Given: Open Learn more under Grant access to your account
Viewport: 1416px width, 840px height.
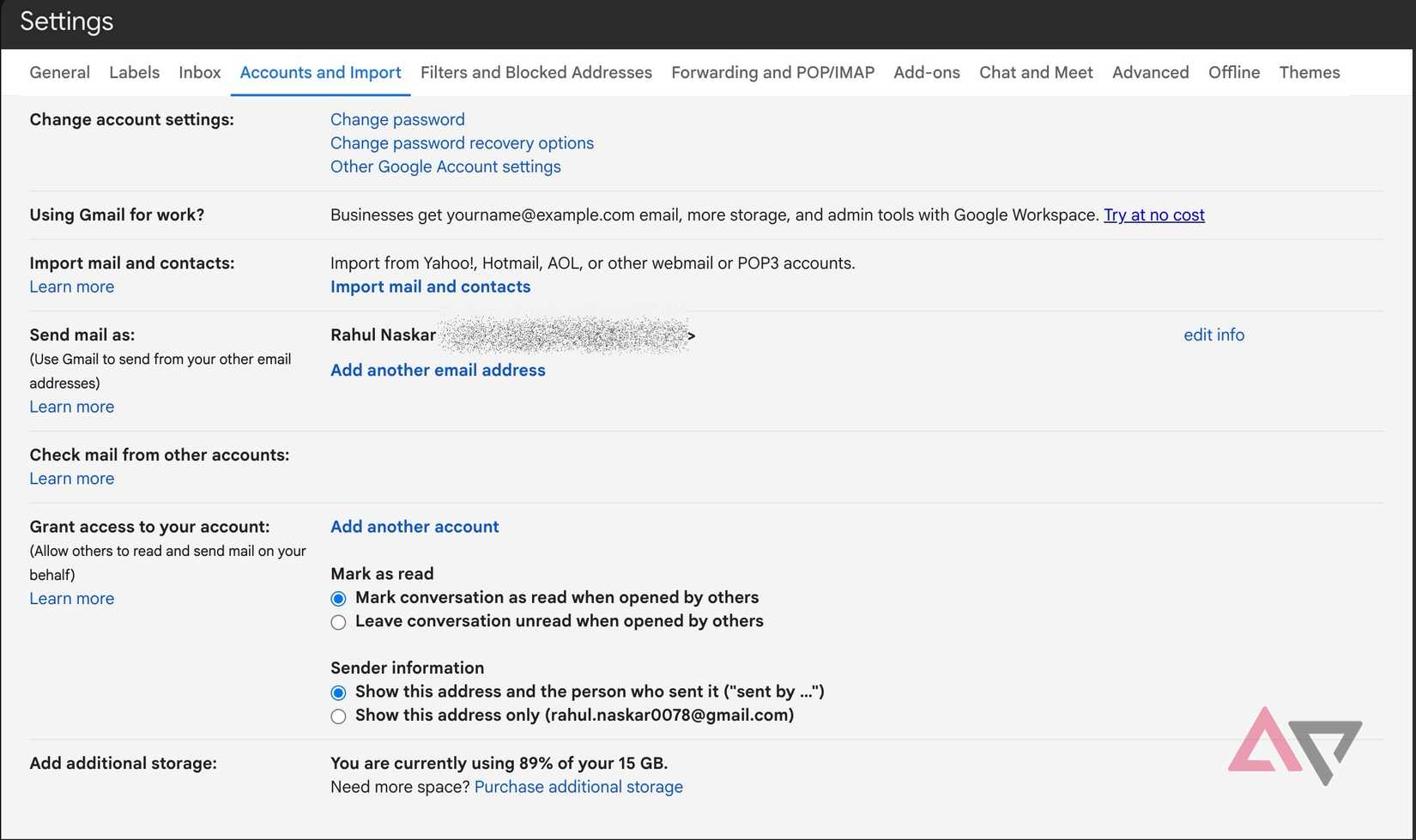Looking at the screenshot, I should coord(71,599).
